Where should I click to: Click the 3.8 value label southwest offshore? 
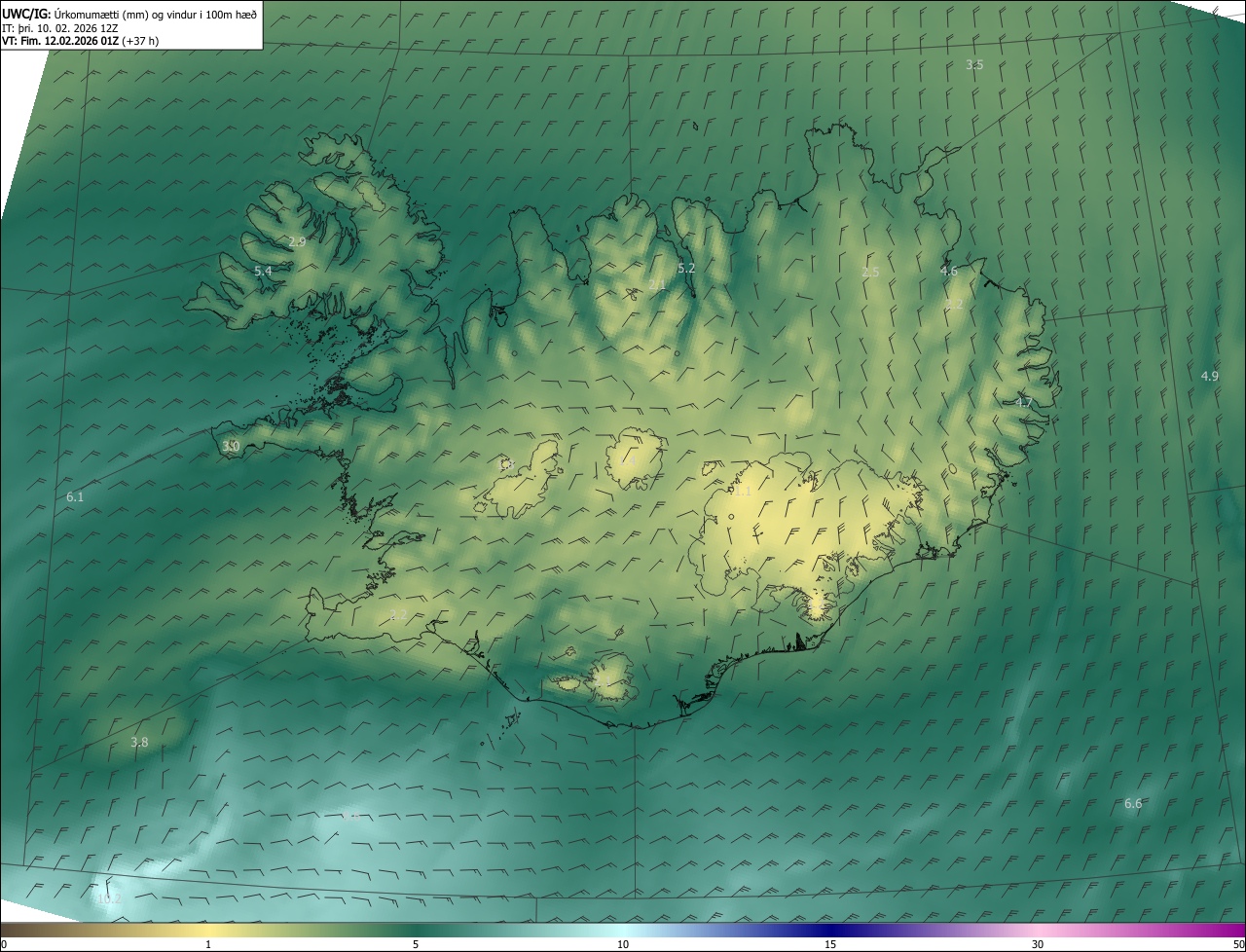139,743
